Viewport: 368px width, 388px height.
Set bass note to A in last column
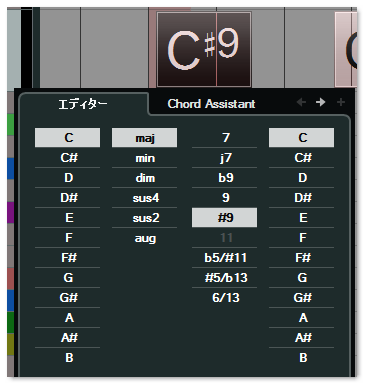pos(301,318)
